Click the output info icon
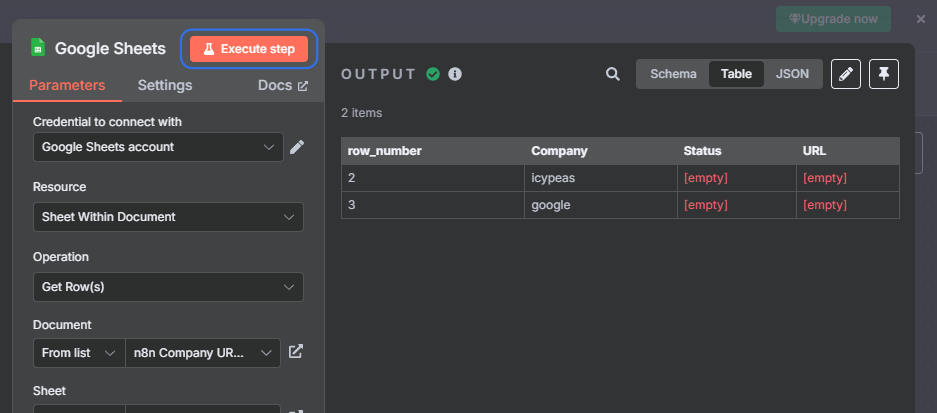Screen dimensions: 937x413 point(455,74)
